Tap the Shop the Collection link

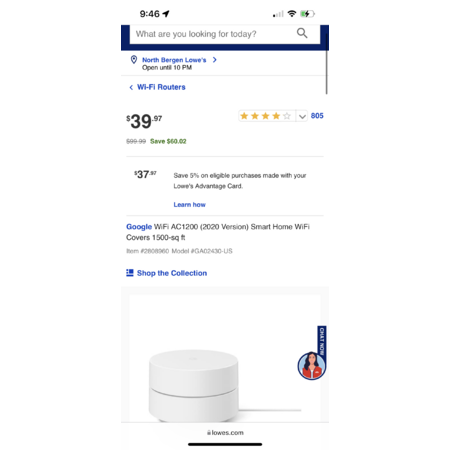[172, 273]
